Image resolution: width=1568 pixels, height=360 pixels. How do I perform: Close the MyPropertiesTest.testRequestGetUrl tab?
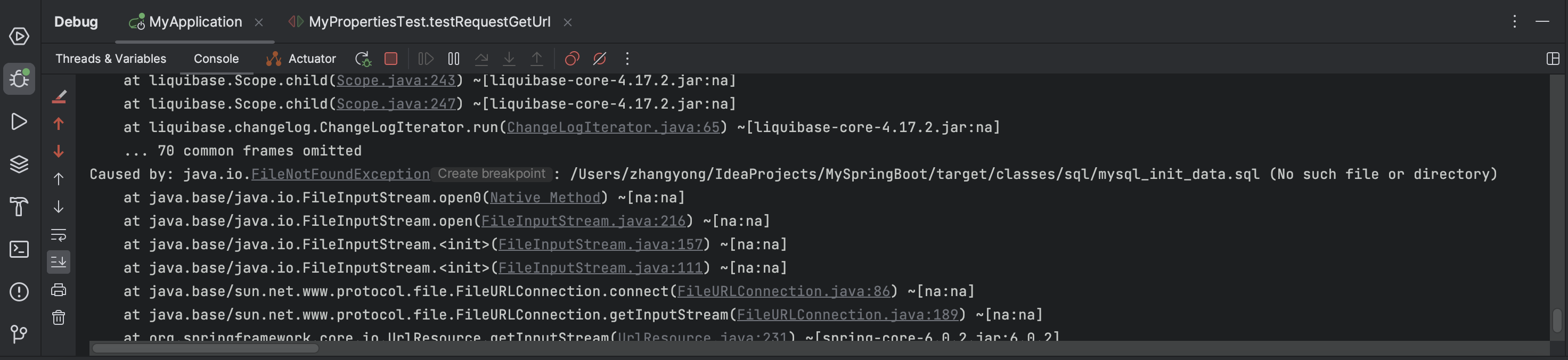[x=567, y=22]
